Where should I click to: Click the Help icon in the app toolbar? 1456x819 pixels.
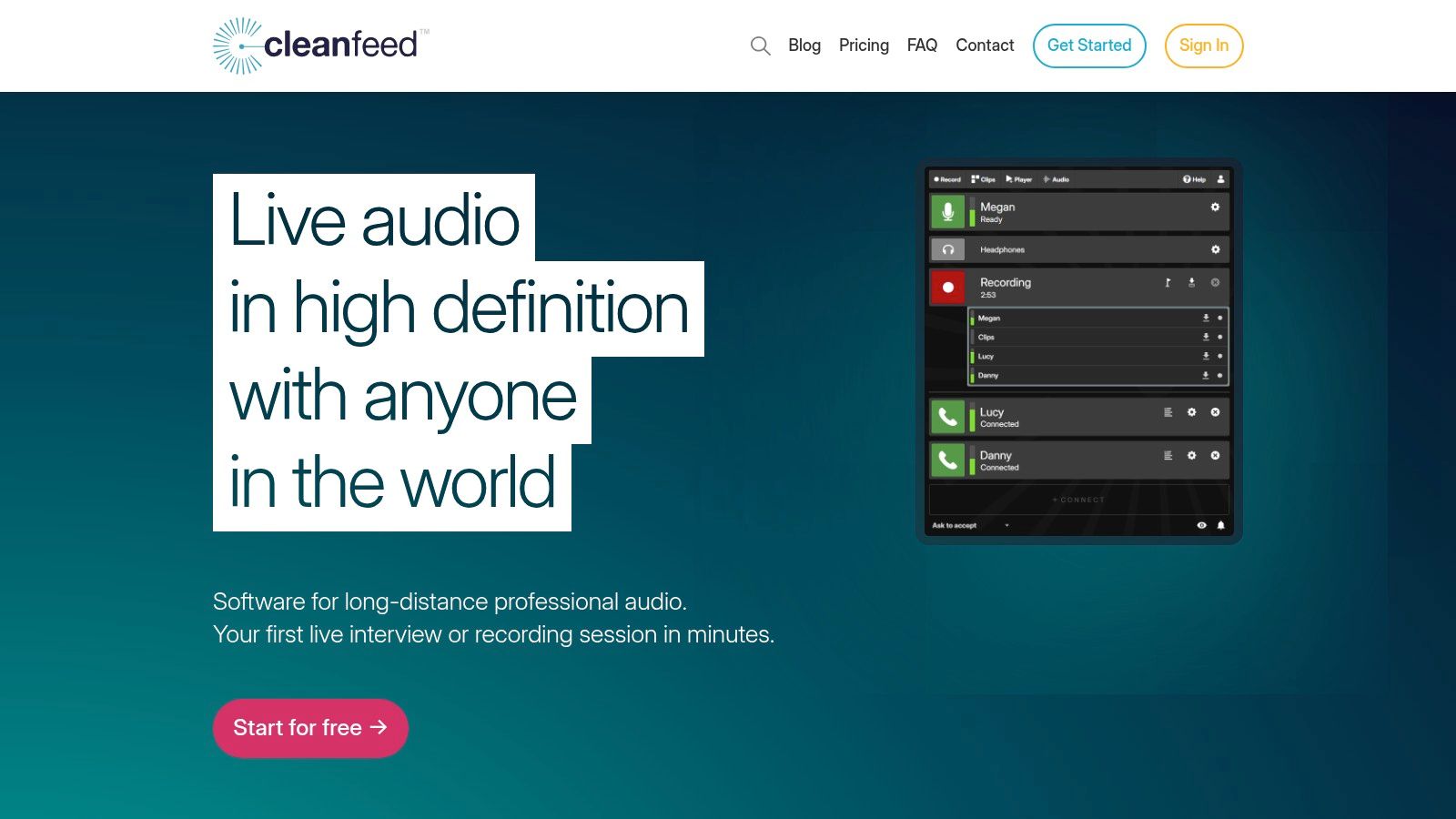click(1190, 179)
